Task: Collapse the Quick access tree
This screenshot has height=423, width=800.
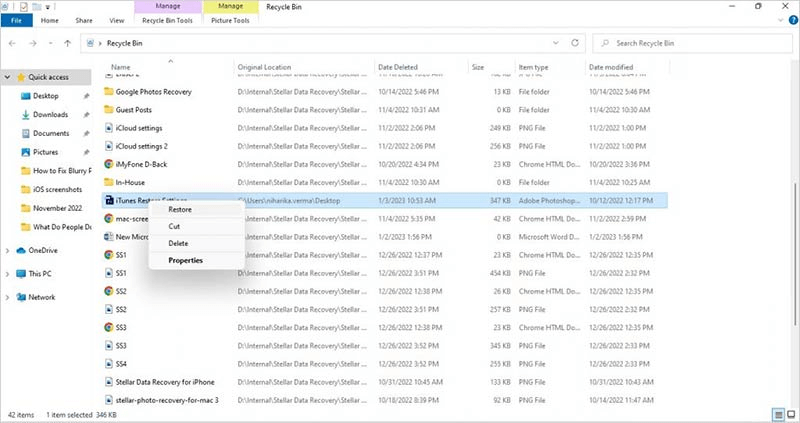Action: click(8, 77)
